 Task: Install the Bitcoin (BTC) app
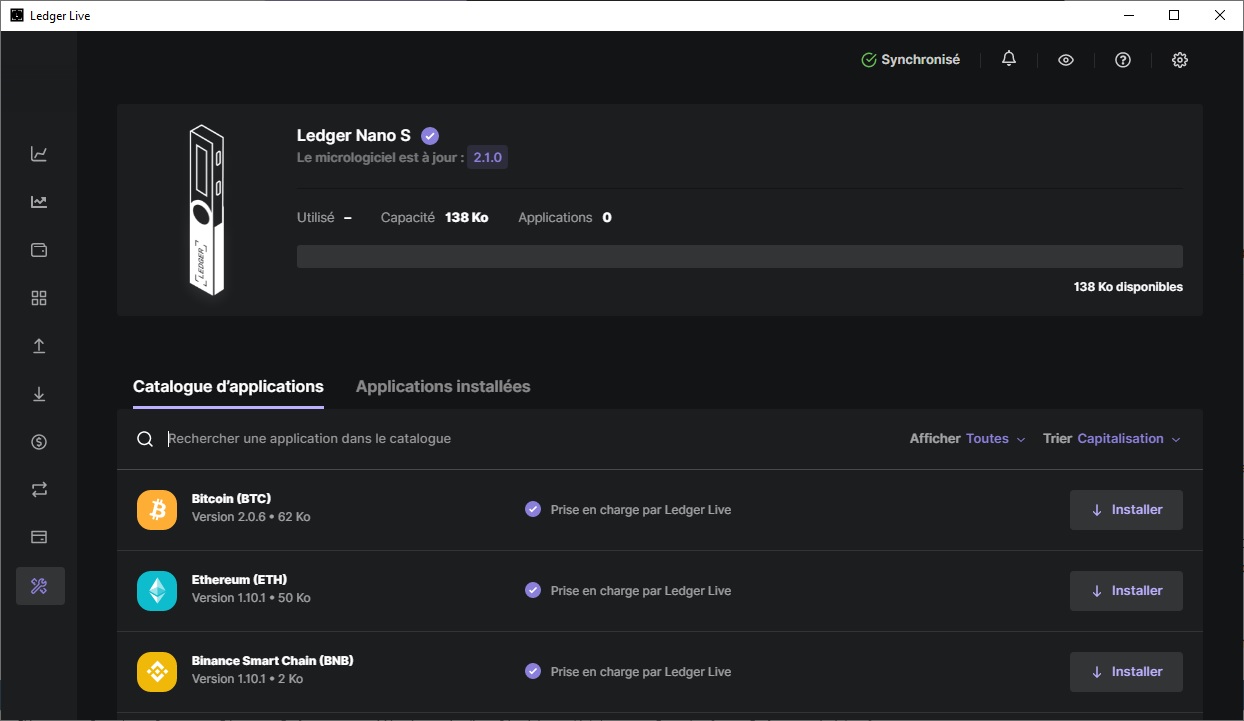1126,510
